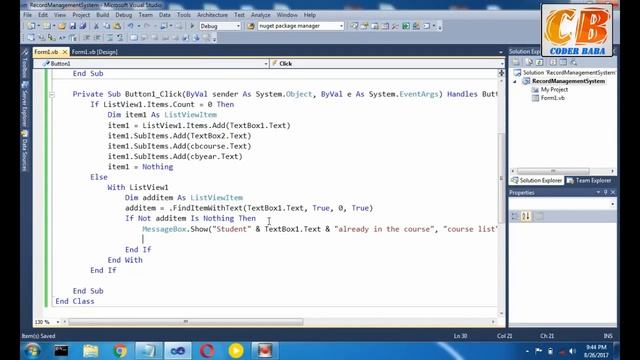Image resolution: width=640 pixels, height=360 pixels.
Task: Open the Debug configuration dropdown
Action: [x=238, y=26]
